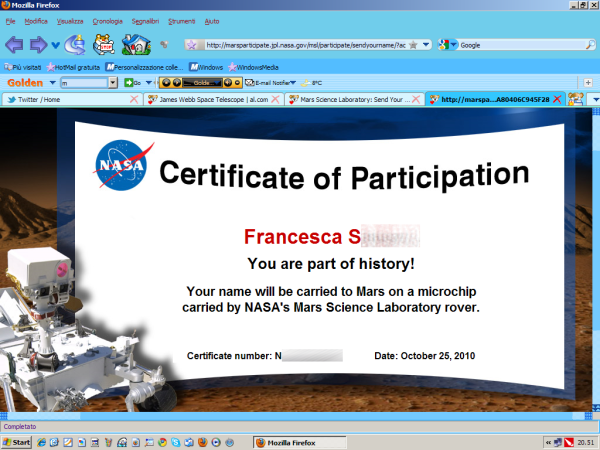Open the Cronologia menu

108,21
